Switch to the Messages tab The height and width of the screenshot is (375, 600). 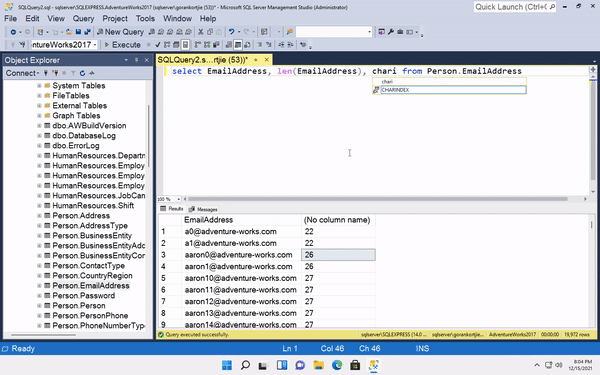tap(203, 209)
